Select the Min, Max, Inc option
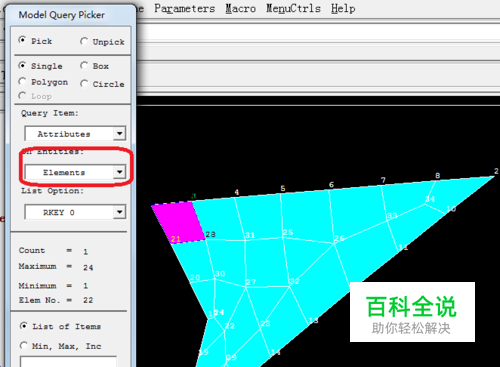 [24, 346]
